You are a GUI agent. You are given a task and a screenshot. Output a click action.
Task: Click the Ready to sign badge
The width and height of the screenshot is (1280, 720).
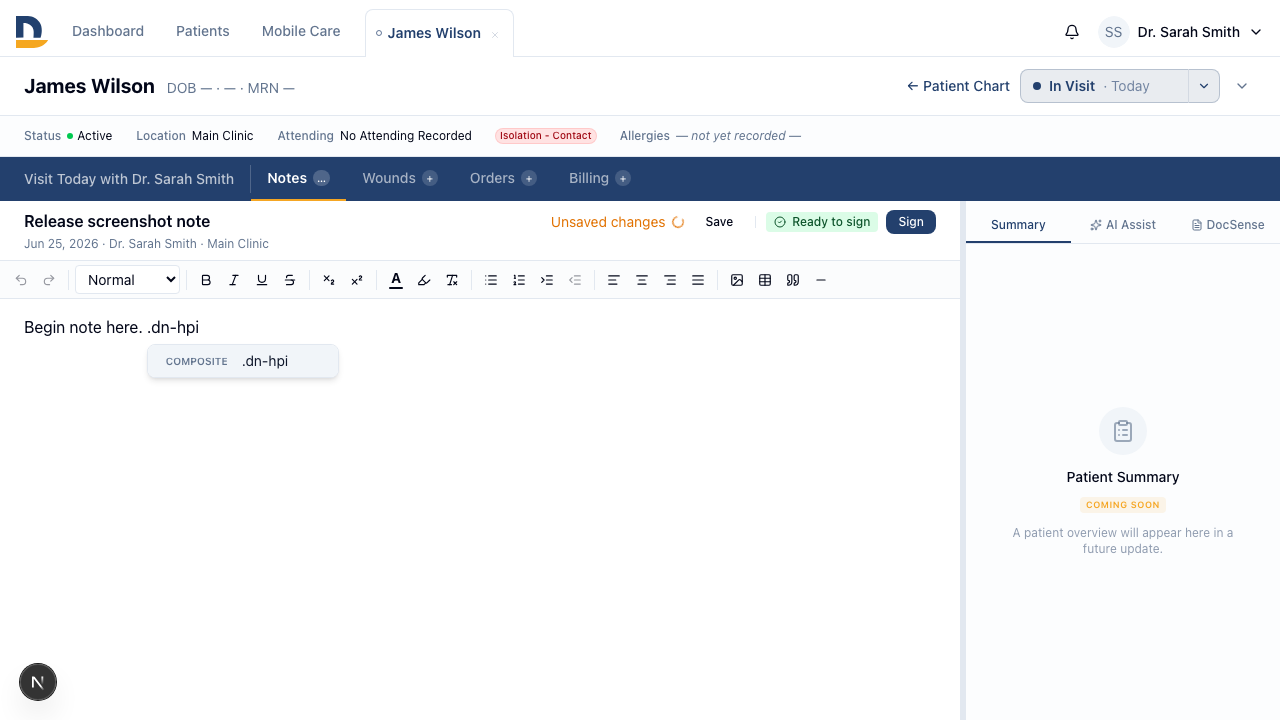click(822, 222)
